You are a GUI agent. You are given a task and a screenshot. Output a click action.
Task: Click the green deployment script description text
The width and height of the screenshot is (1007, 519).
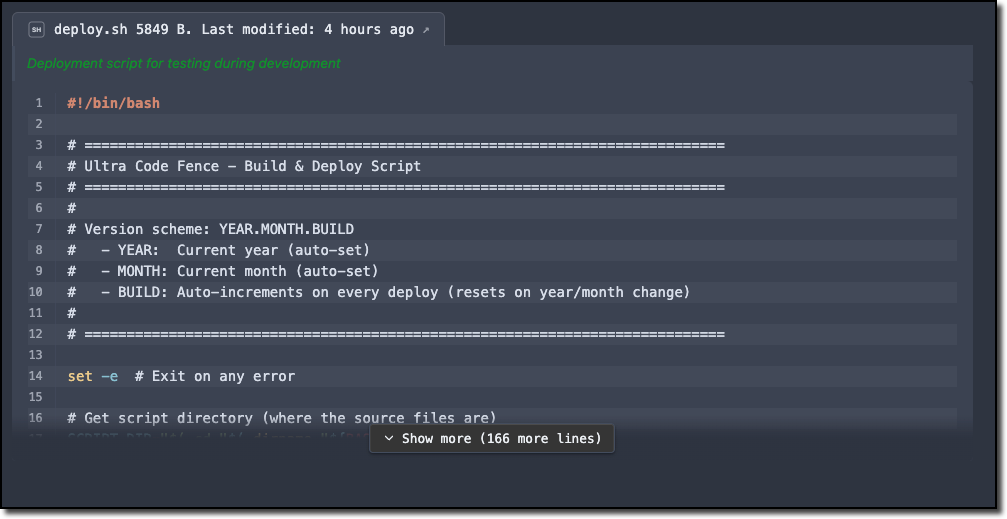click(184, 63)
